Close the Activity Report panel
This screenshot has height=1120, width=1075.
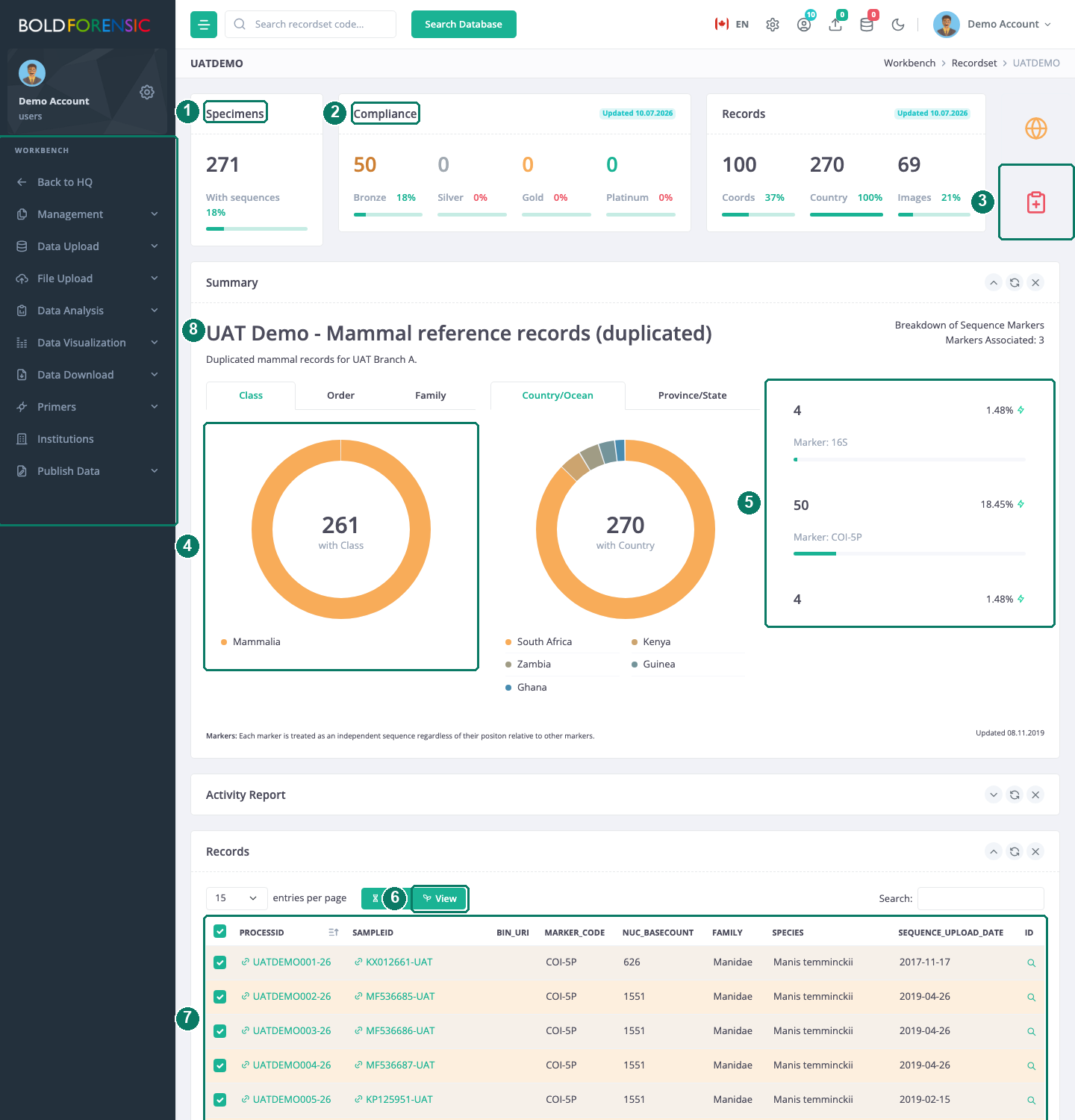point(1035,794)
